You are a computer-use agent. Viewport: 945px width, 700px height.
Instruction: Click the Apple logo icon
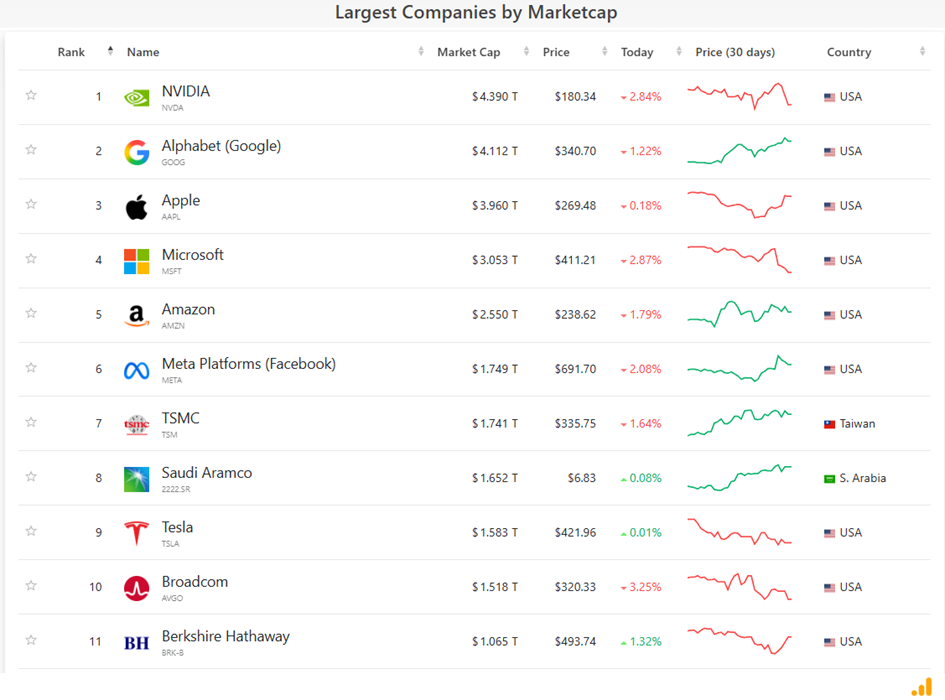pos(137,207)
